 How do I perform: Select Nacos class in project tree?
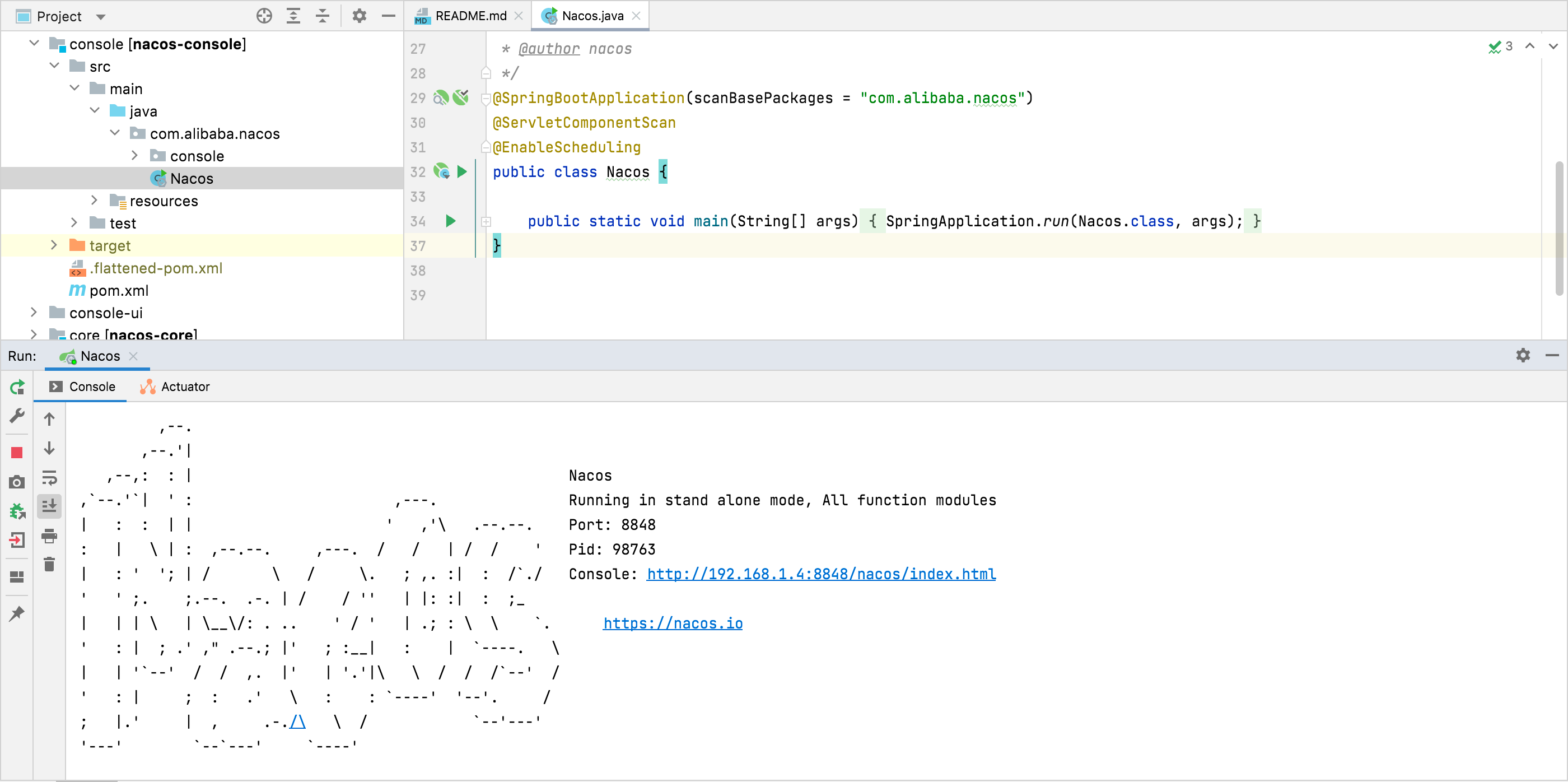[x=192, y=179]
